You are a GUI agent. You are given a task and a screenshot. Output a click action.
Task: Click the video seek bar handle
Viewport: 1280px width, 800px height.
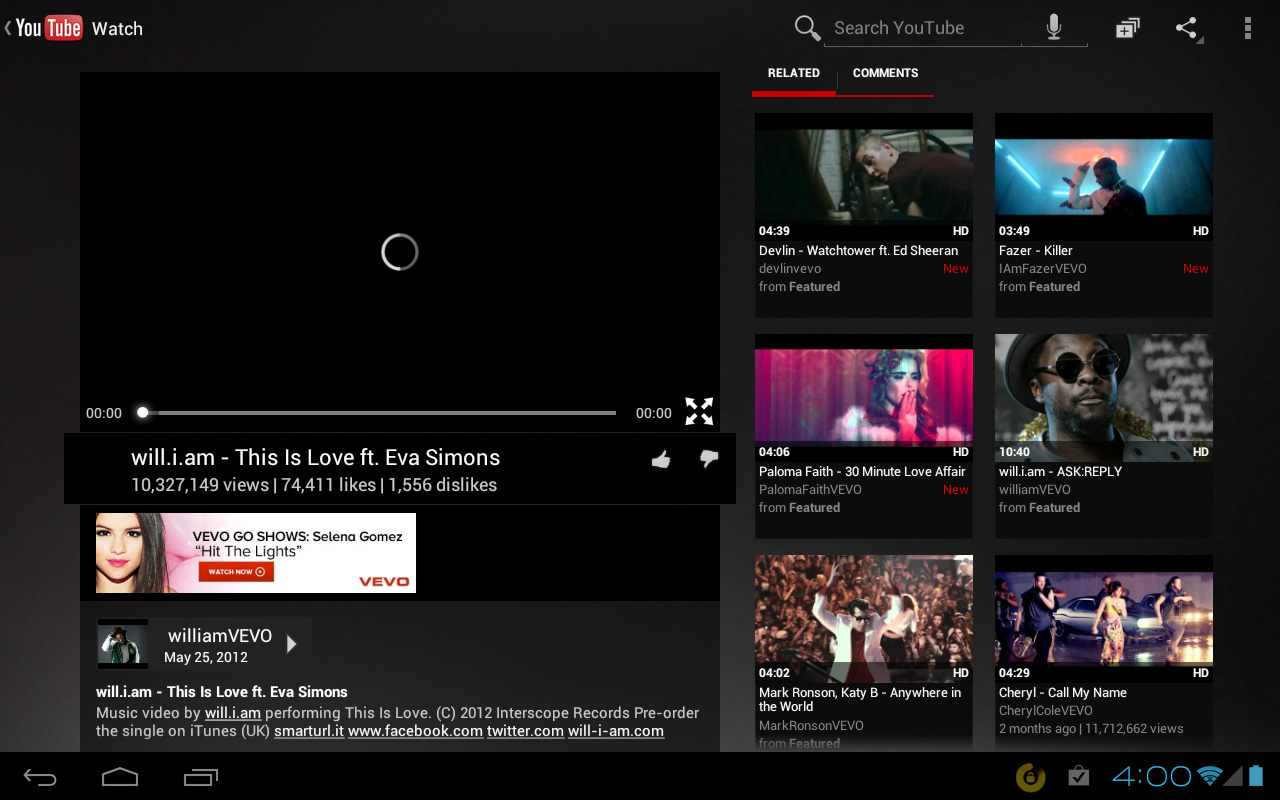(x=143, y=412)
